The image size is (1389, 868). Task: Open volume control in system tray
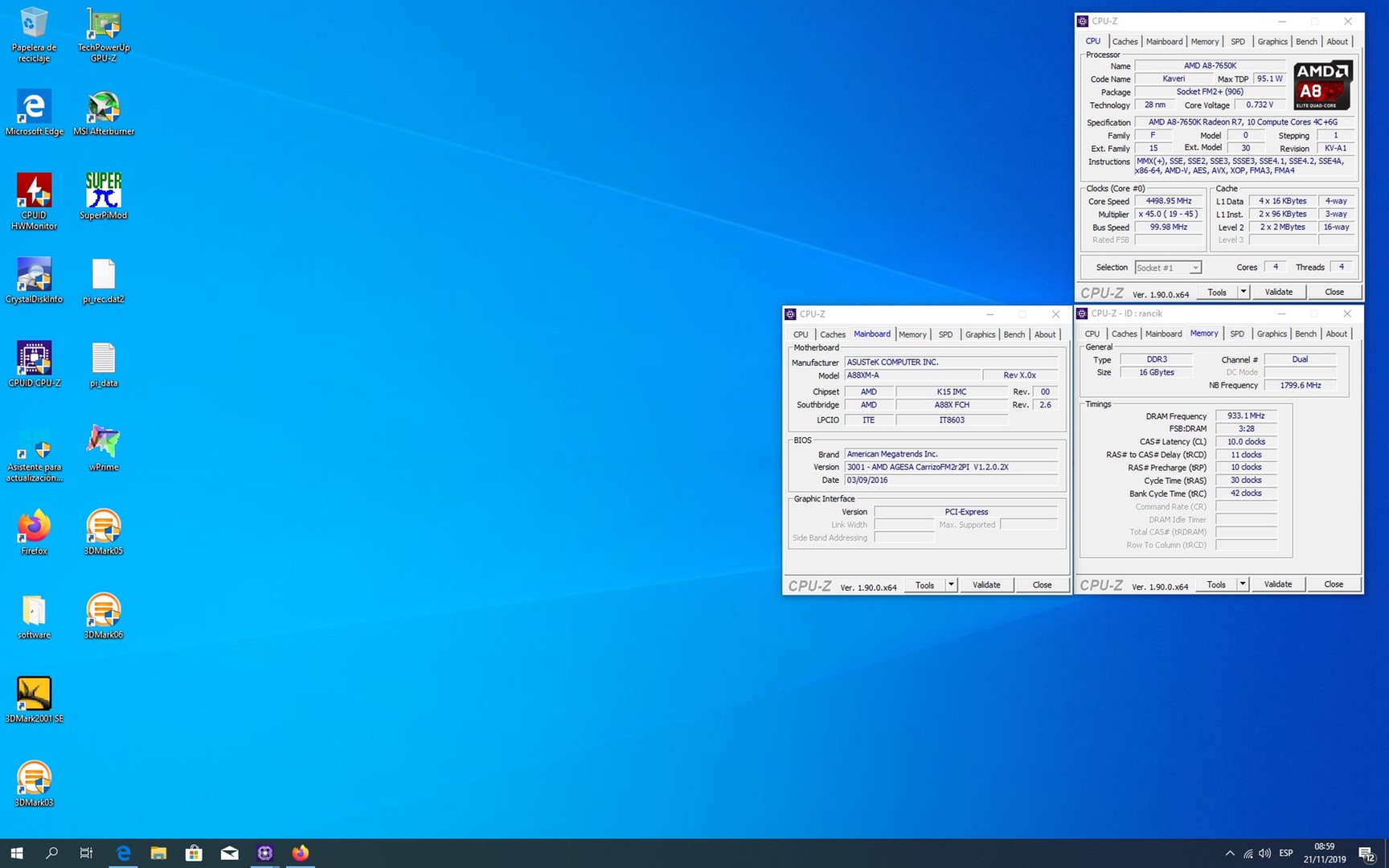tap(1265, 853)
